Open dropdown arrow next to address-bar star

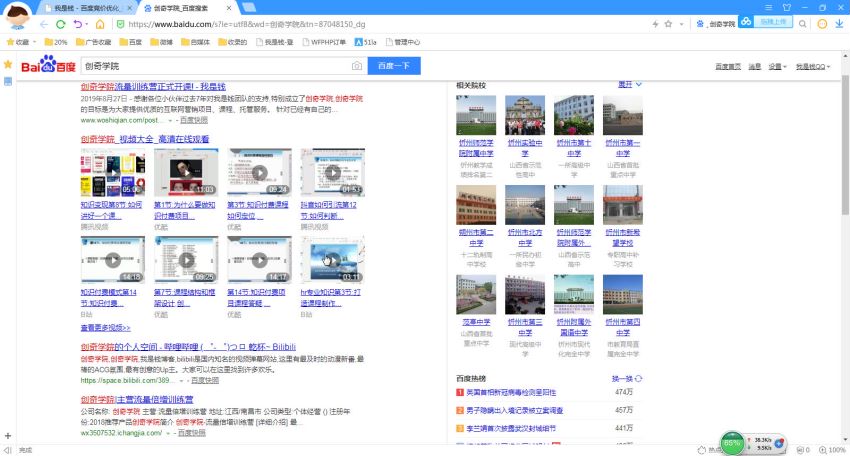coord(681,24)
